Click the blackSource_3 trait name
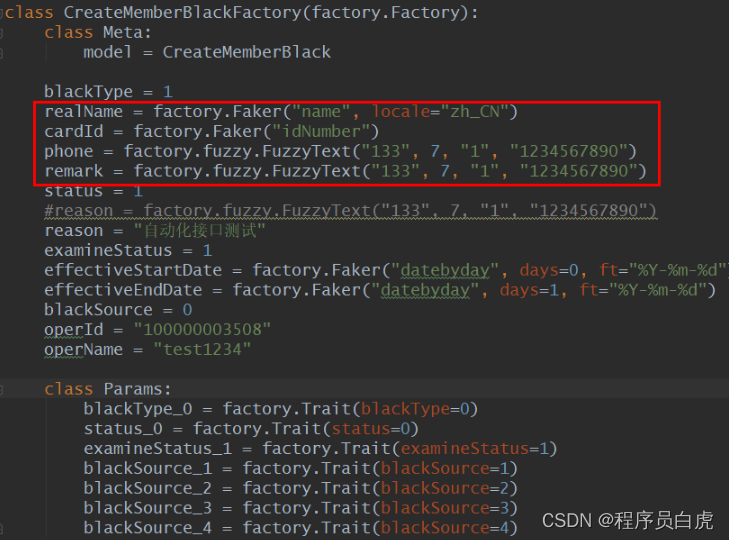This screenshot has height=540, width=729. coord(148,508)
